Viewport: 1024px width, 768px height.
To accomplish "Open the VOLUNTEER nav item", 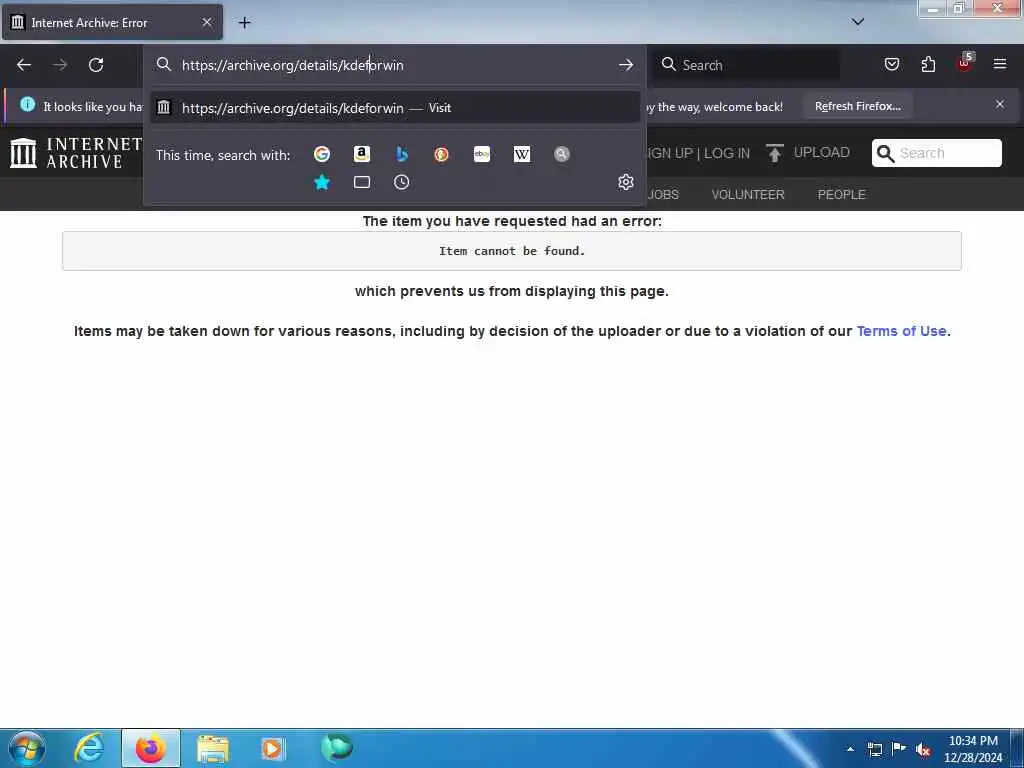I will click(x=748, y=195).
